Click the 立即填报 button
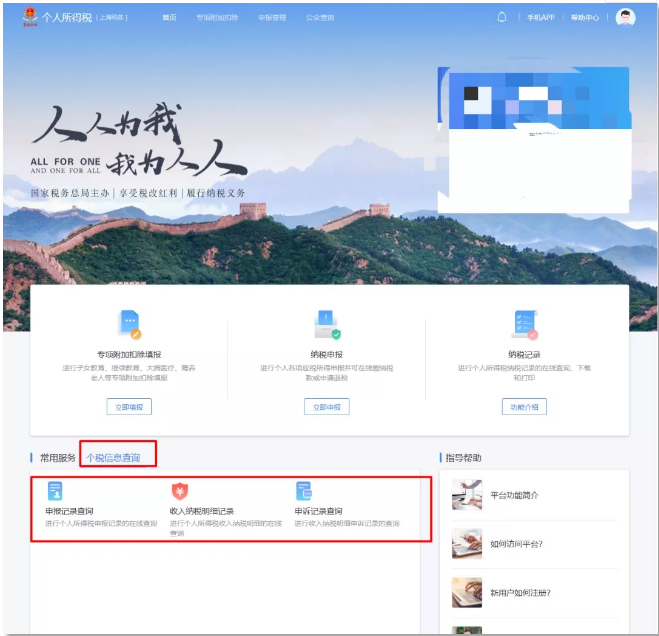Screen dimensions: 659x636 click(x=129, y=406)
